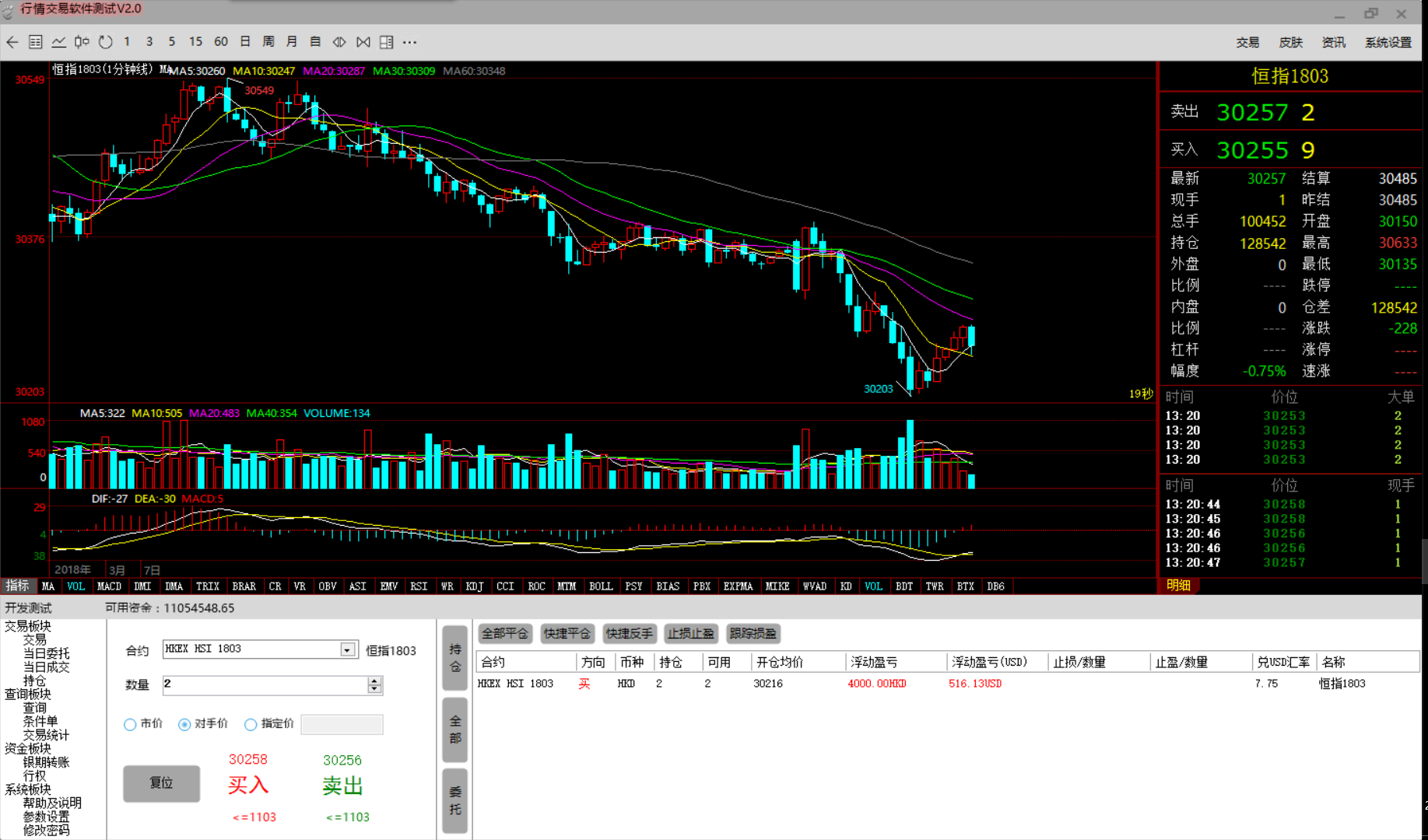1428x840 pixels.
Task: Select the OBV indicator tab
Action: tap(328, 586)
